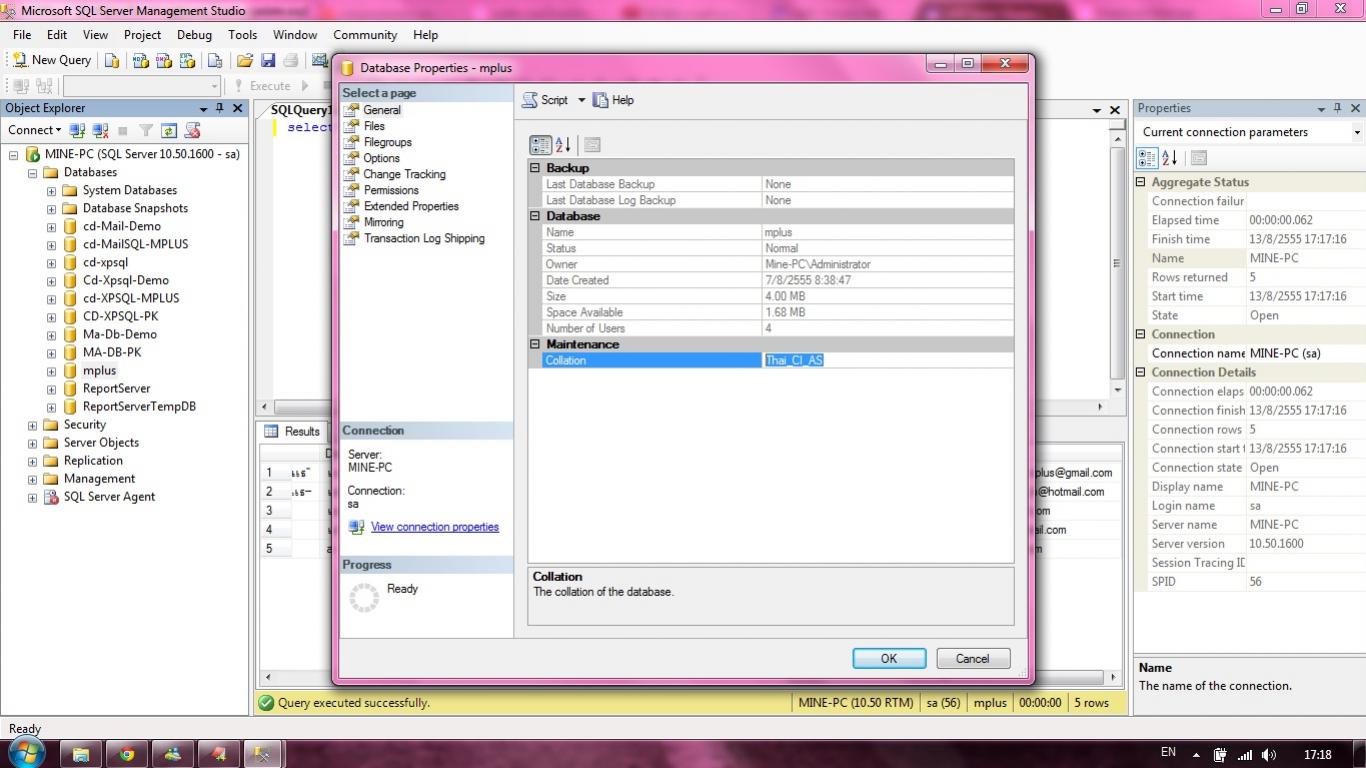The width and height of the screenshot is (1366, 768).
Task: Expand the System Databases node
Action: click(51, 191)
